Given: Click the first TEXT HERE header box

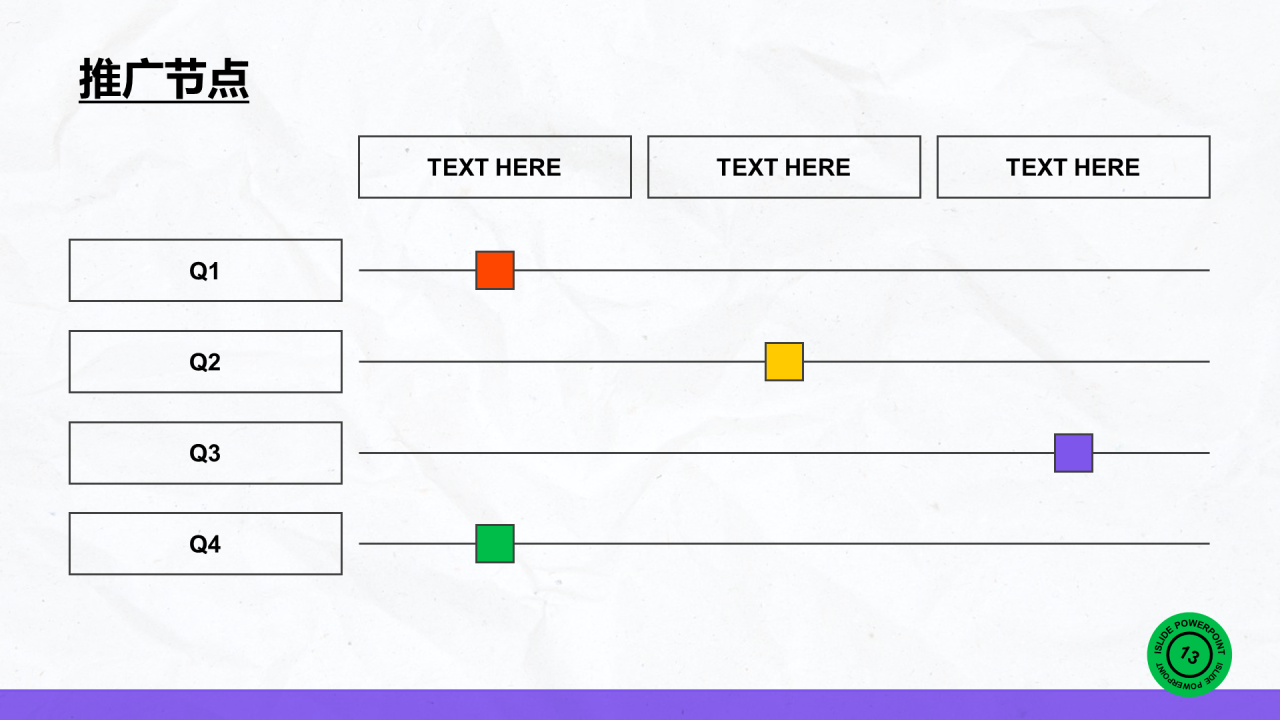Looking at the screenshot, I should 495,167.
